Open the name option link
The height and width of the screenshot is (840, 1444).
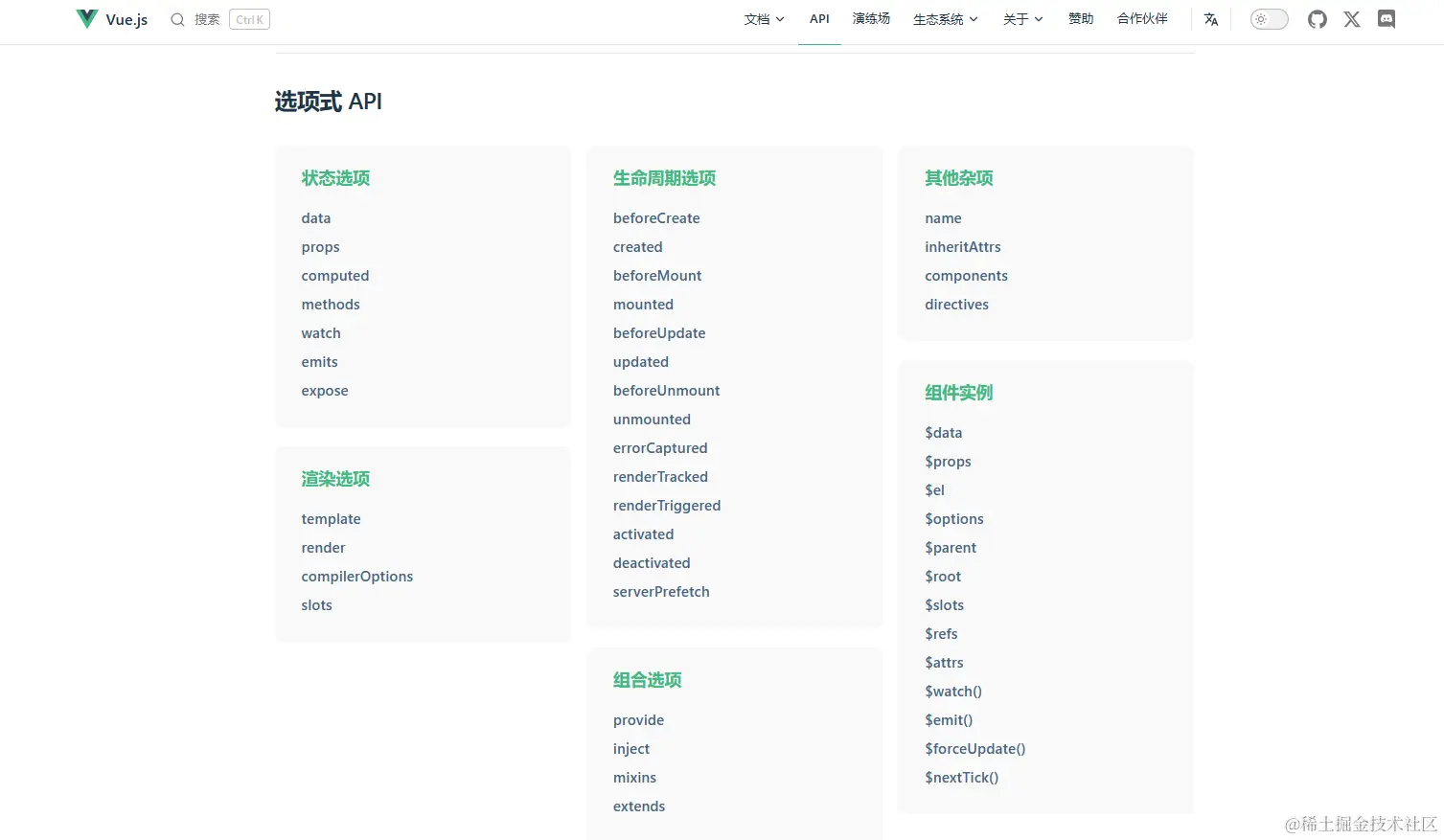(x=943, y=218)
